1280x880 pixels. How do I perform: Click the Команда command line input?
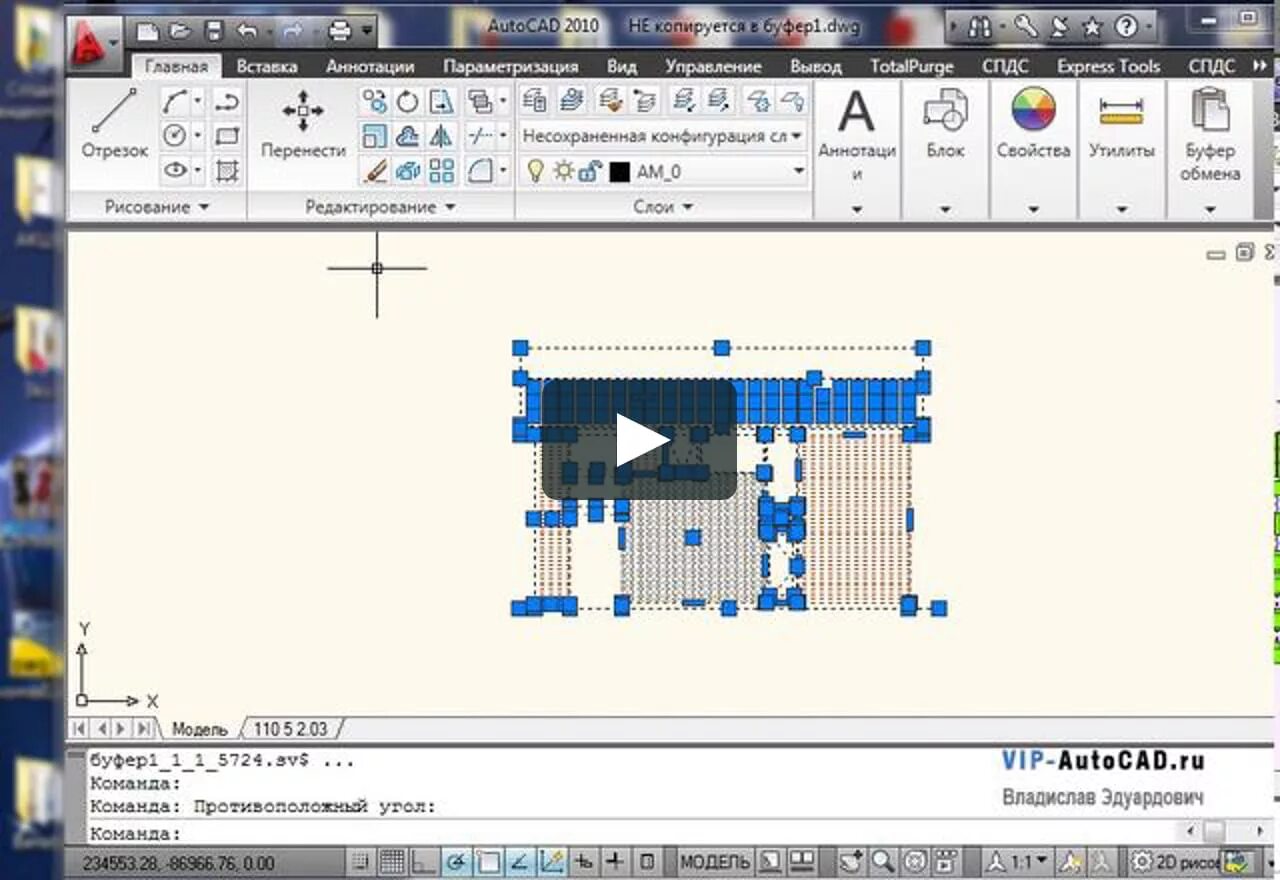pyautogui.click(x=630, y=833)
